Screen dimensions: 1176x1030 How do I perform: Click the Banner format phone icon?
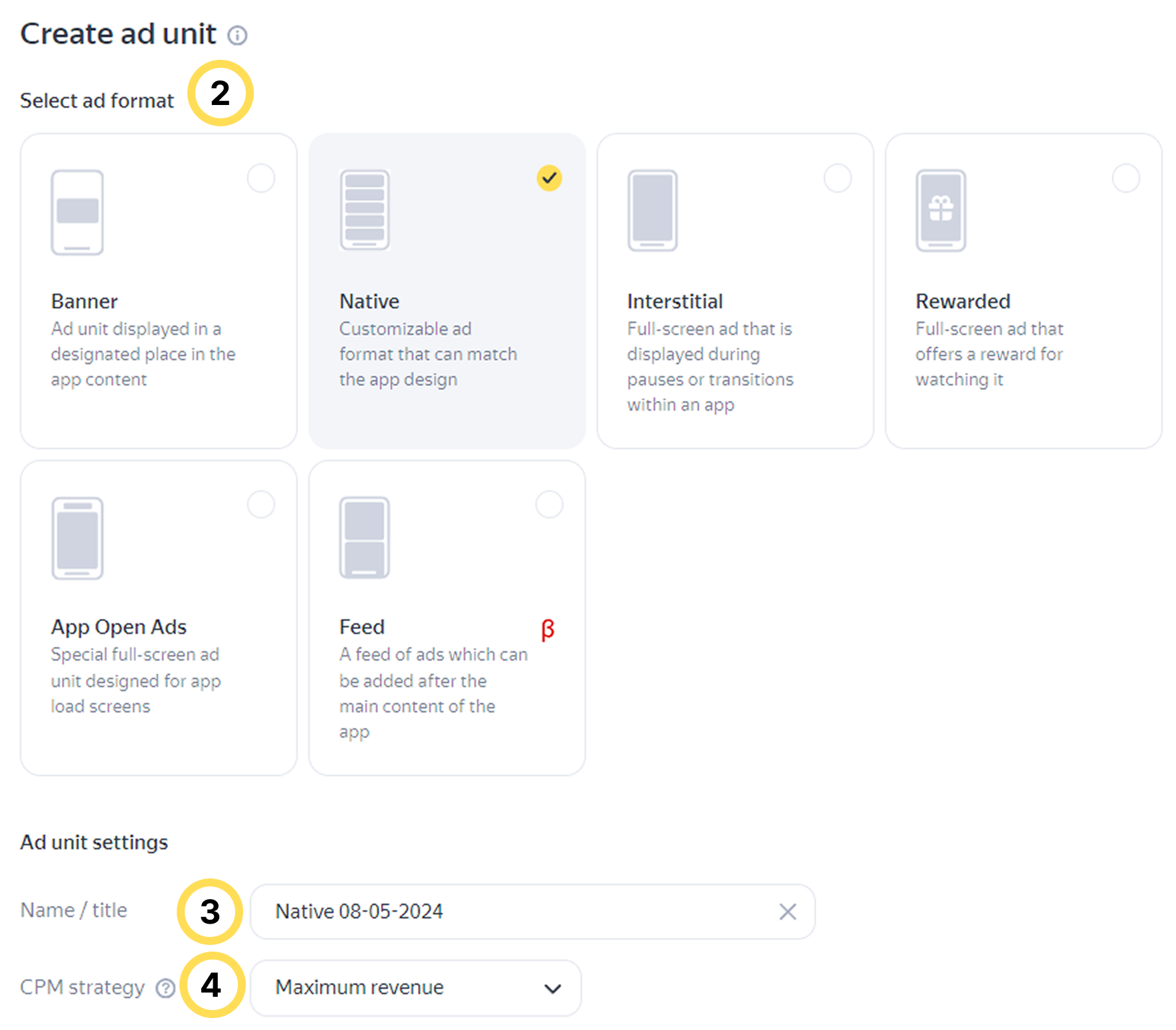coord(78,212)
